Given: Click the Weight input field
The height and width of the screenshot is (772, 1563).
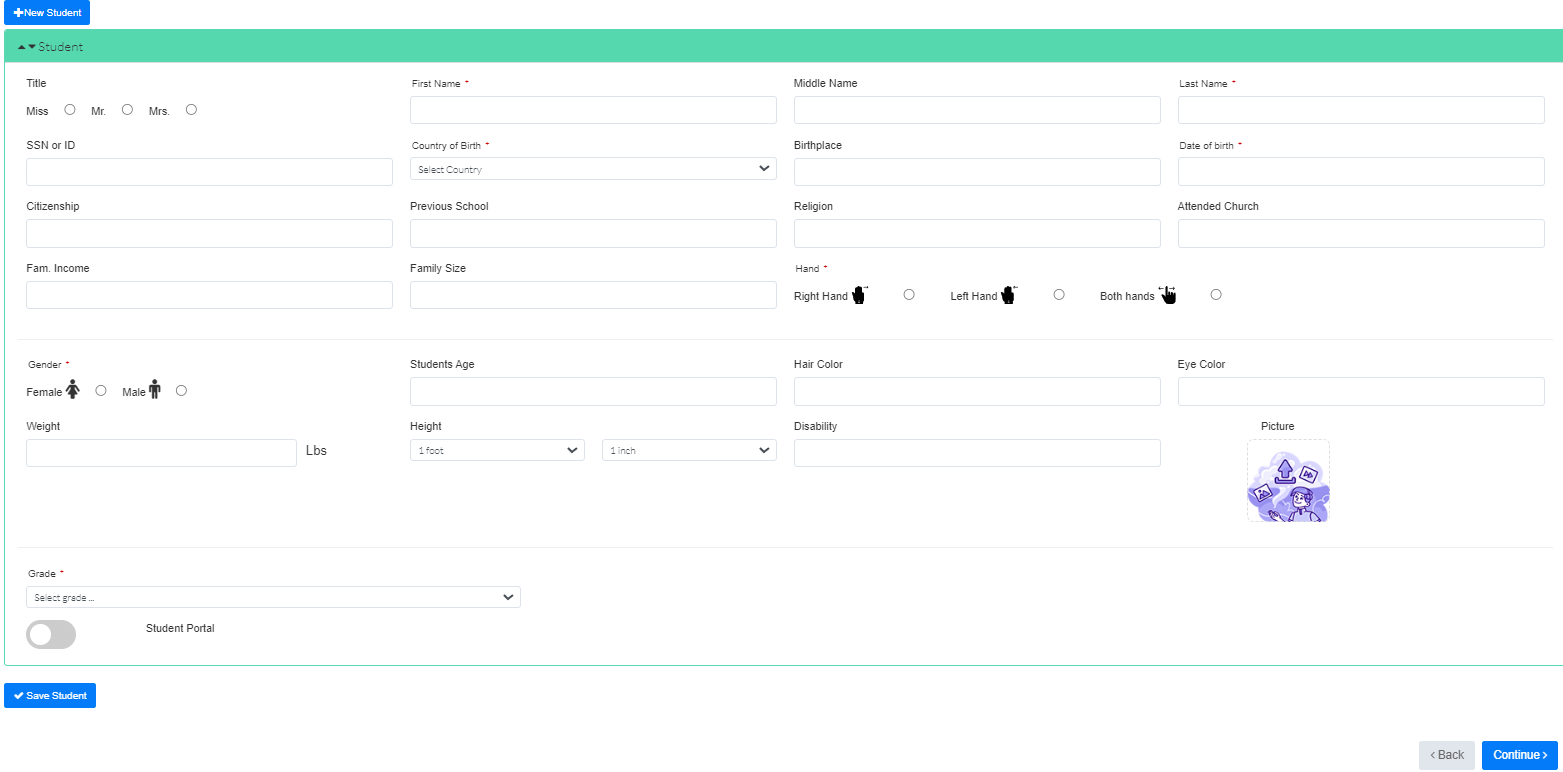Looking at the screenshot, I should [x=161, y=453].
